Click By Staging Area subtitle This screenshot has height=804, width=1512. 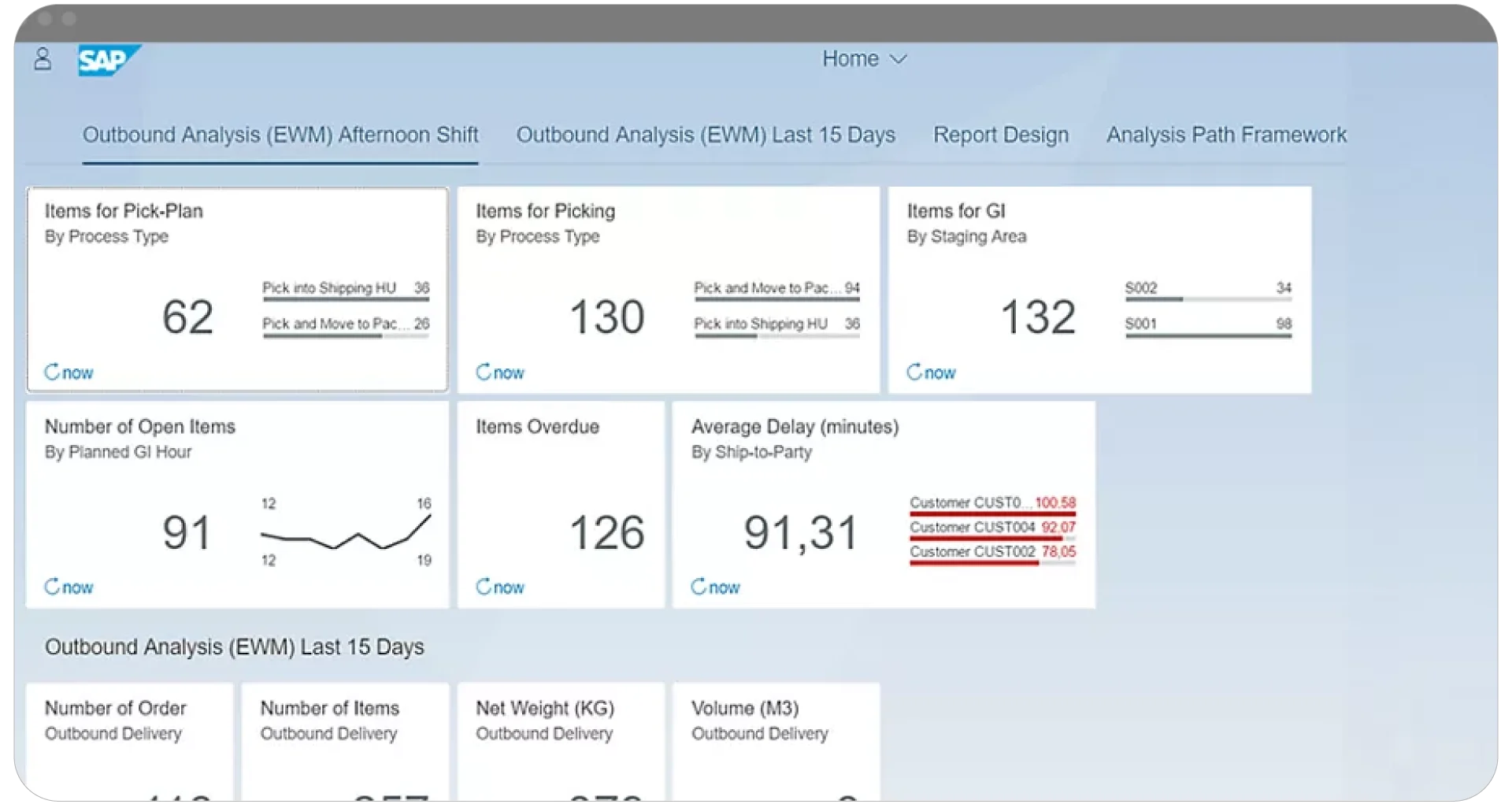966,236
